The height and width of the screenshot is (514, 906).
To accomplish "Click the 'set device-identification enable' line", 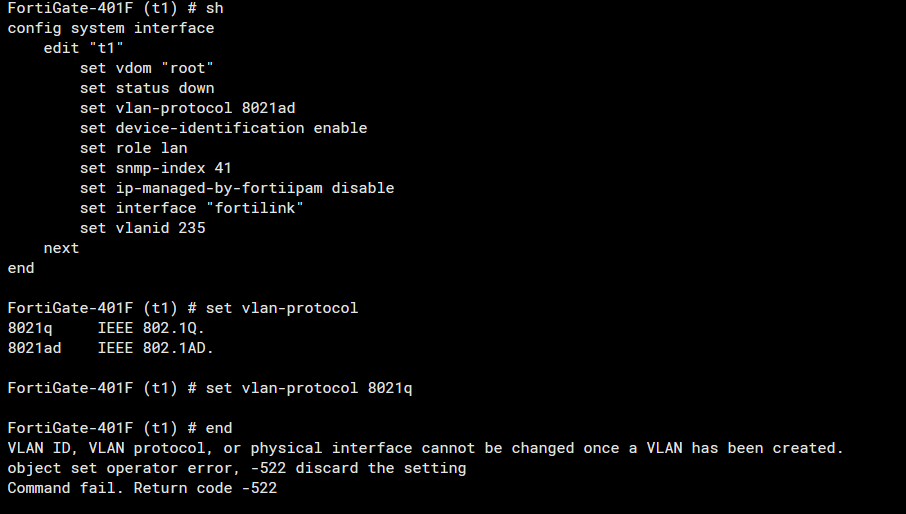I will coord(223,128).
